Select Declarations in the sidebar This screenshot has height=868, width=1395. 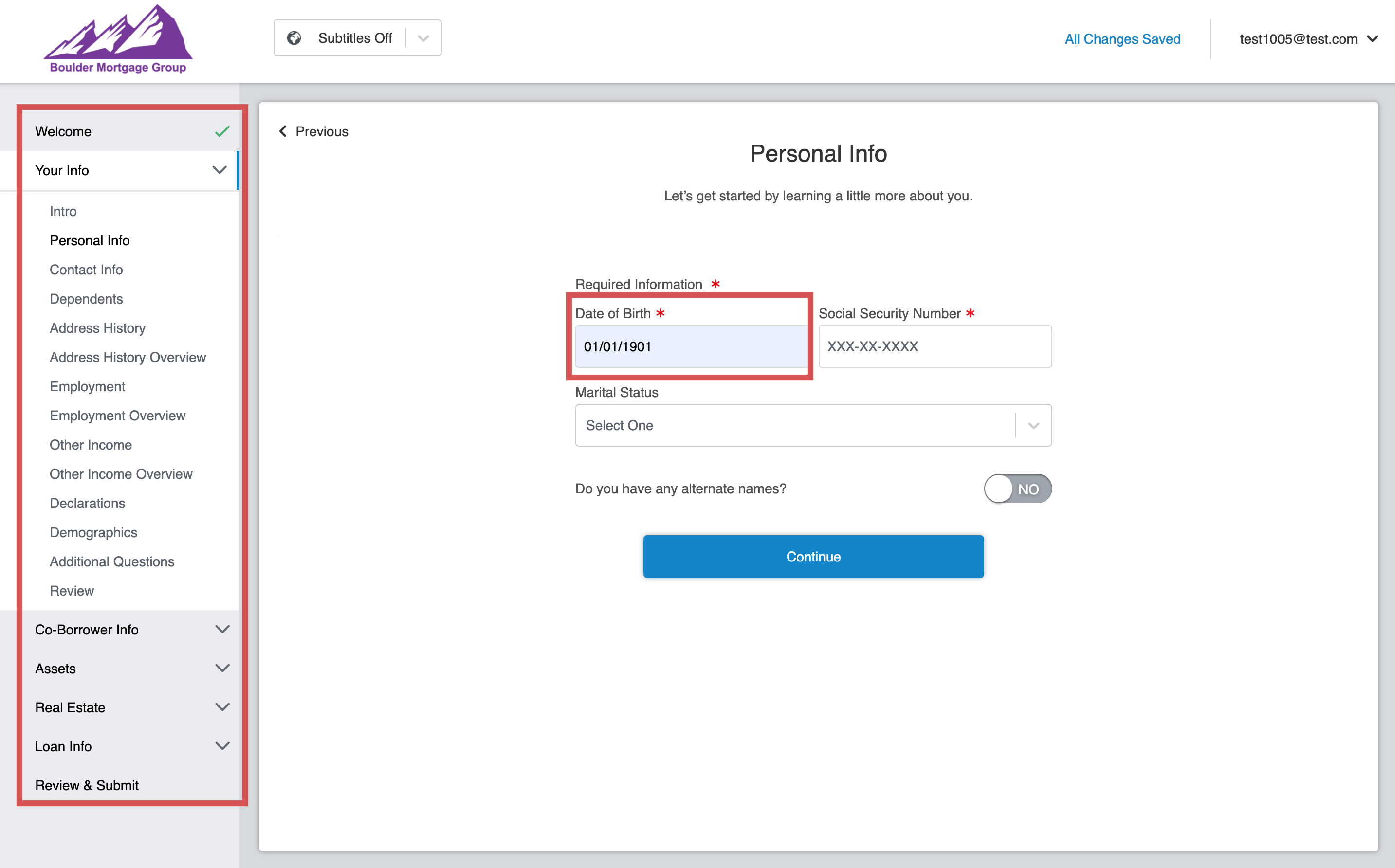tap(87, 504)
